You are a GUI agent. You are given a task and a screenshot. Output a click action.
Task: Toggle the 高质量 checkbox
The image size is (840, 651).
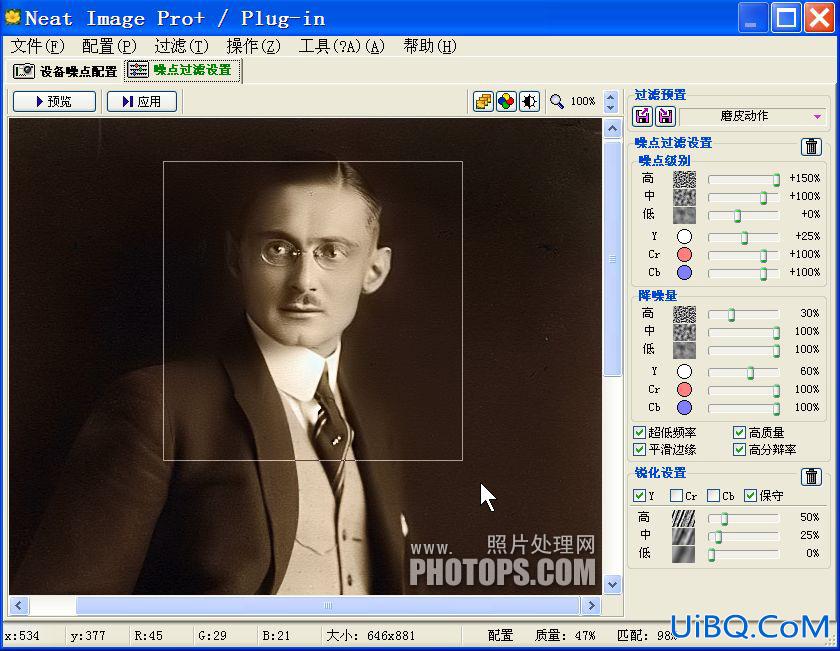[x=739, y=432]
